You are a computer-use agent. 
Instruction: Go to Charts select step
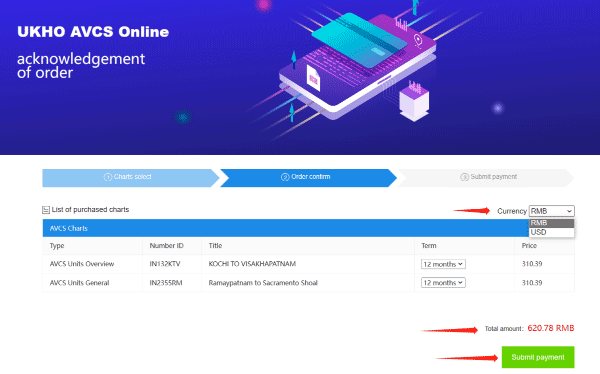tap(130, 178)
